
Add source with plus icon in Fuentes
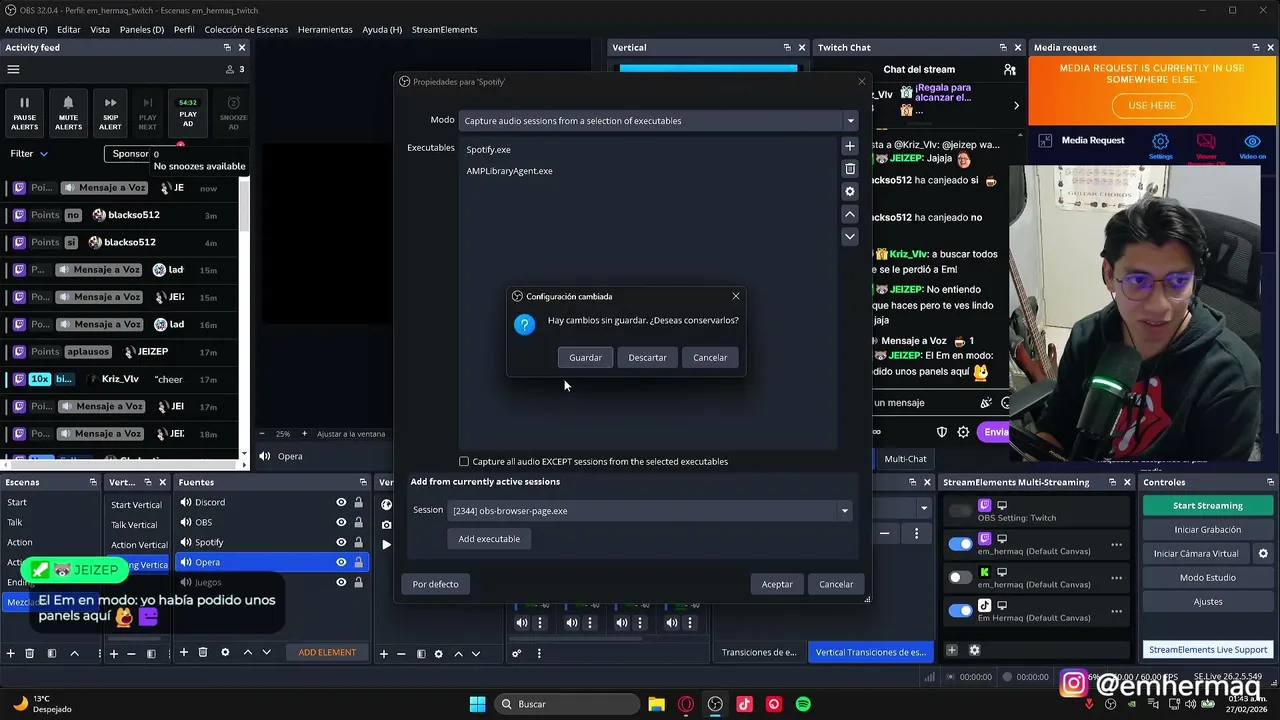click(x=184, y=652)
